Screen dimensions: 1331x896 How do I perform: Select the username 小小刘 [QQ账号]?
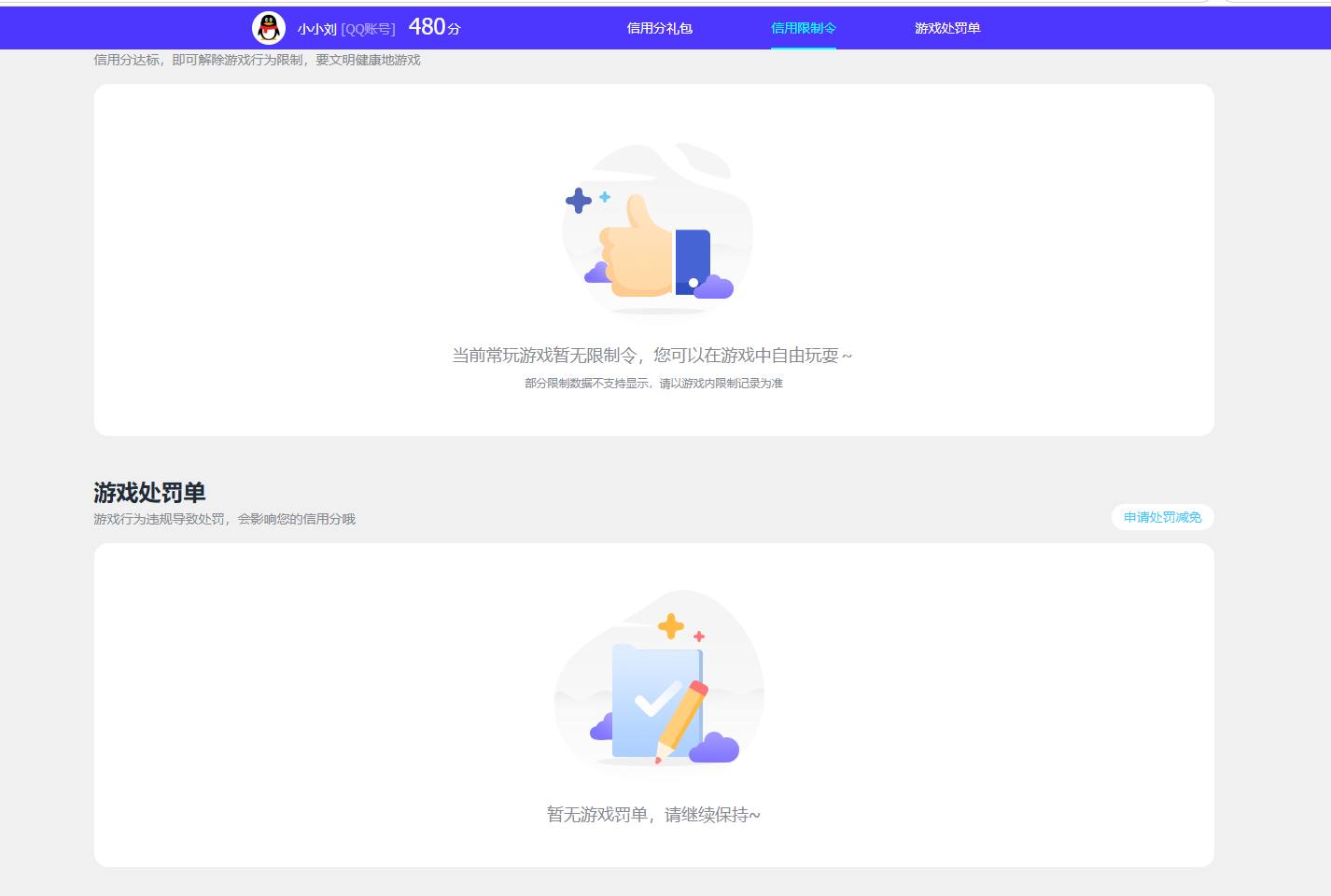346,29
